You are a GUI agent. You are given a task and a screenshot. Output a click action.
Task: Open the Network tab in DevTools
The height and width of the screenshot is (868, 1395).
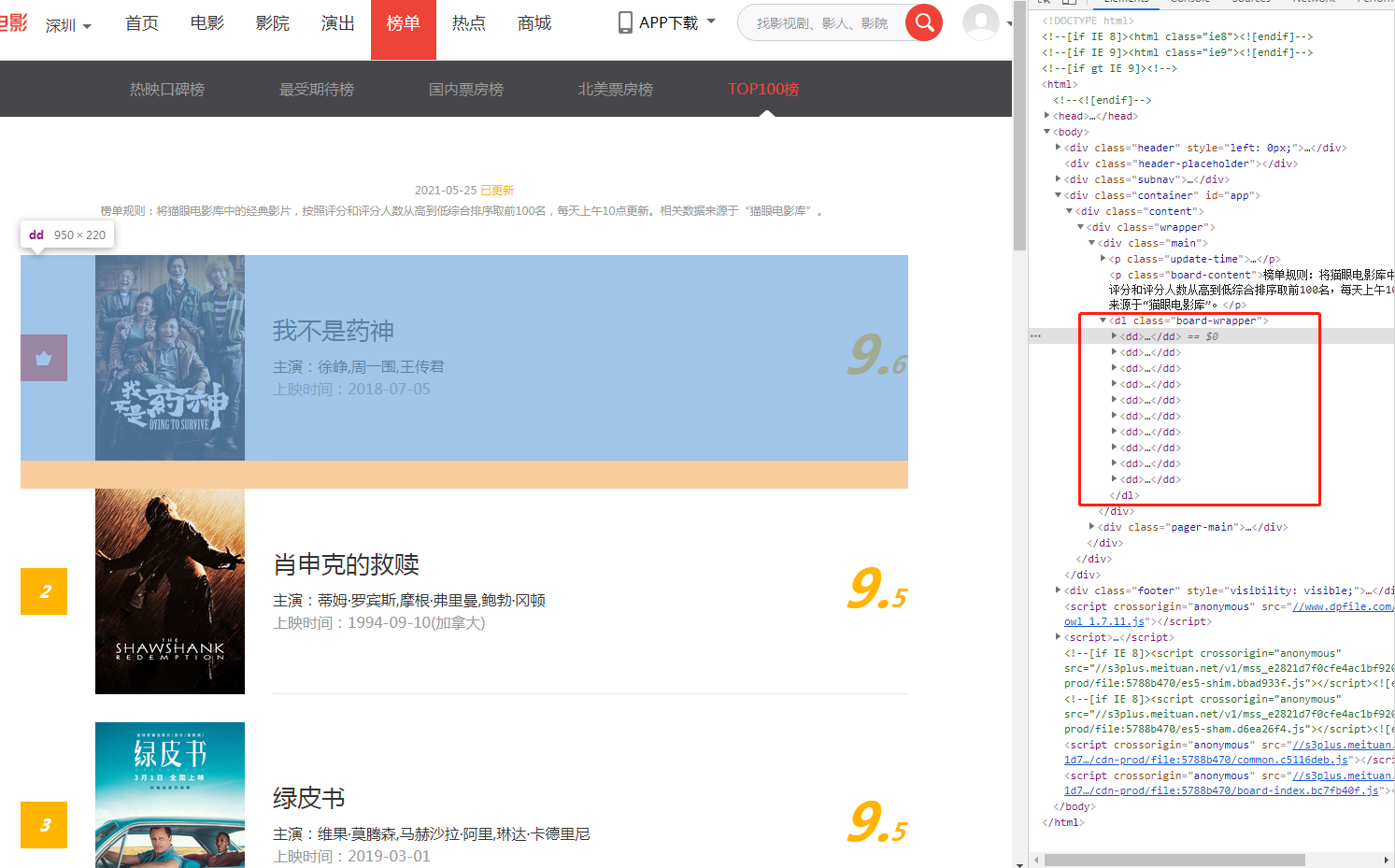1312,3
